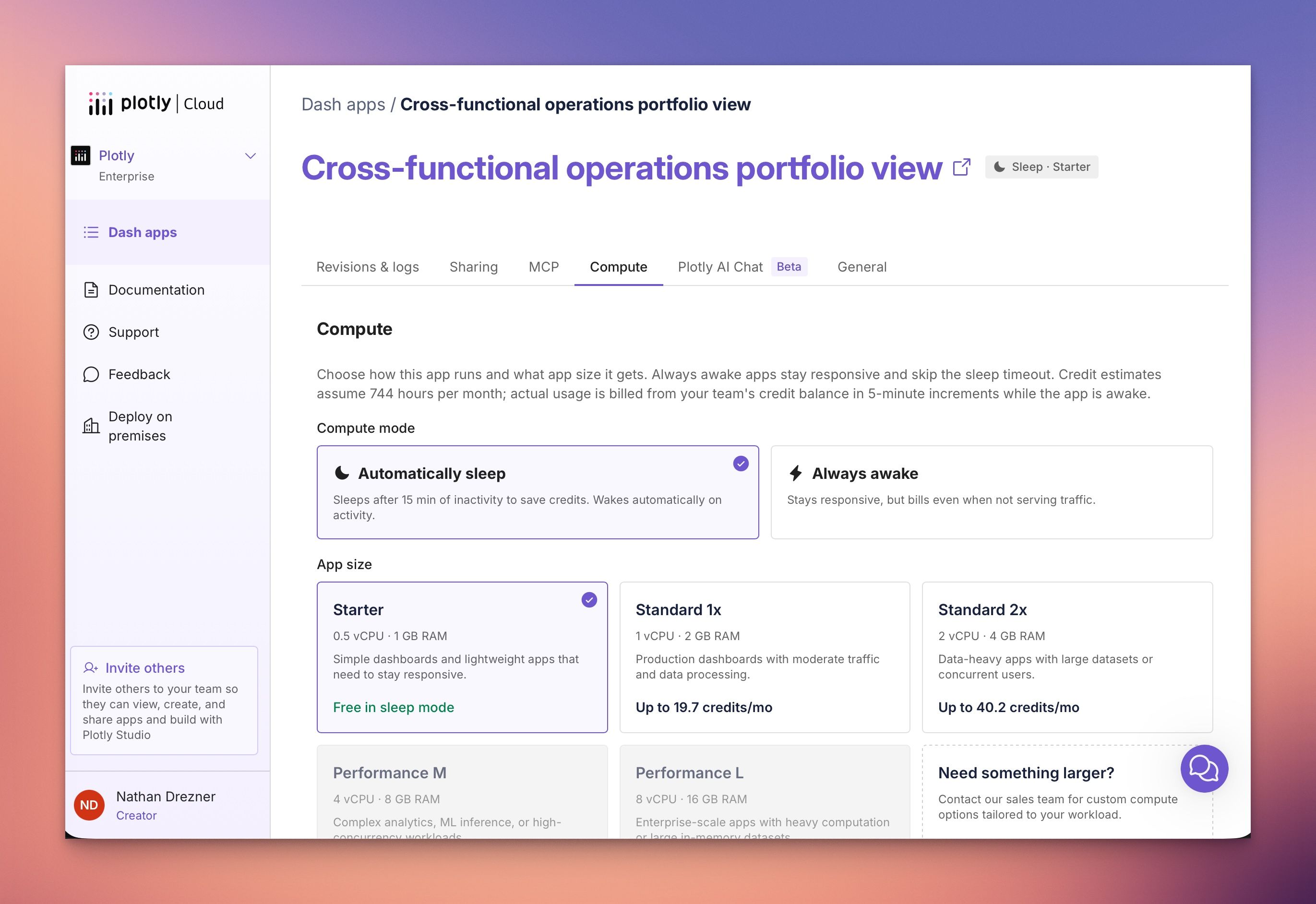Choose the Starter app size
Image resolution: width=1316 pixels, height=904 pixels.
point(462,658)
